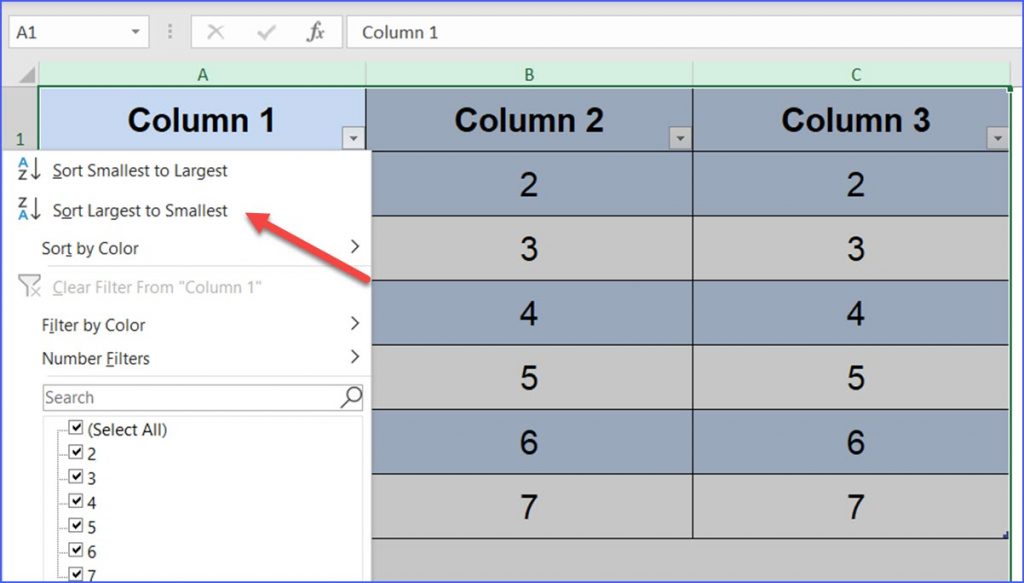Select the Column 3 header cell
The height and width of the screenshot is (583, 1024).
pos(855,119)
